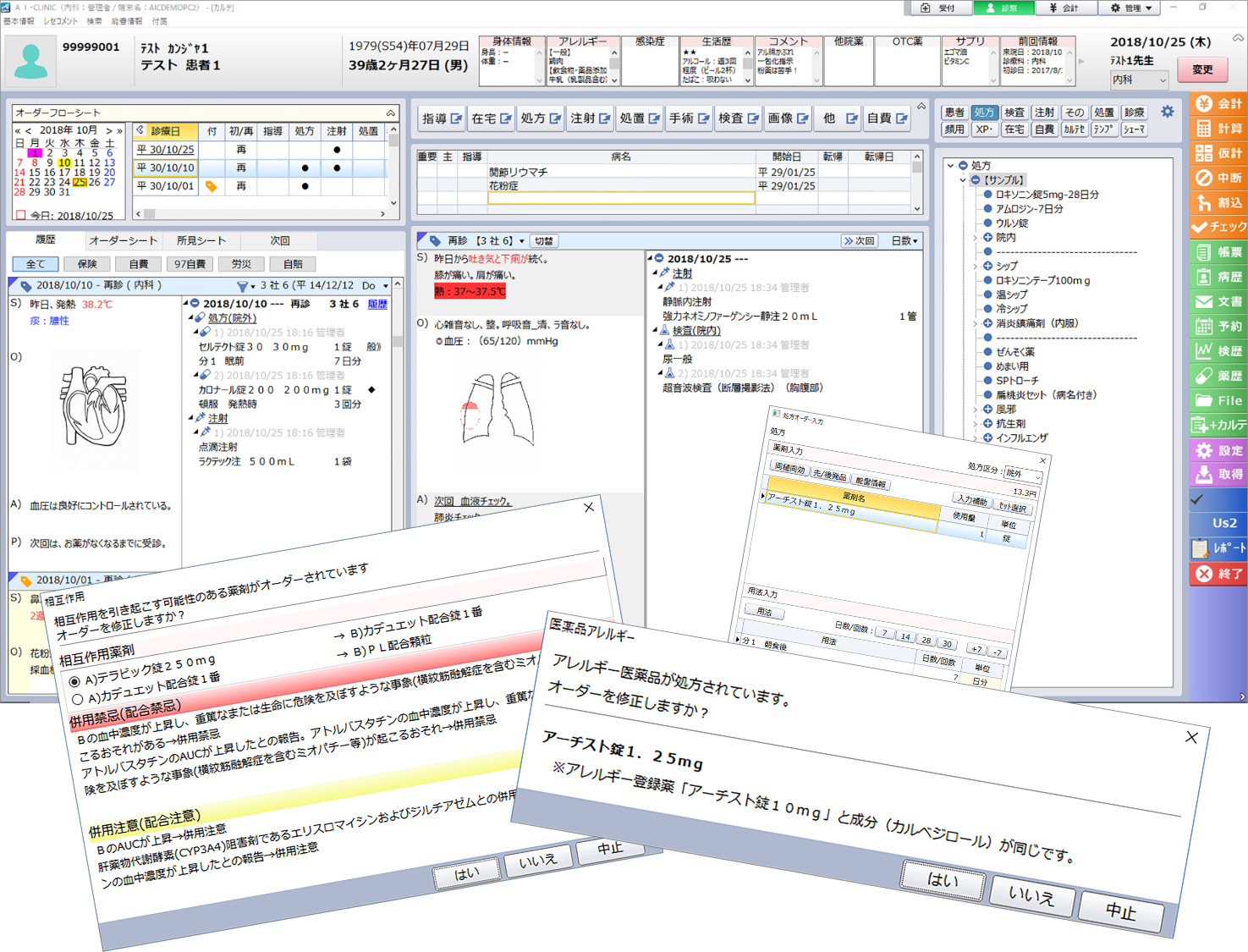Run the チェック check sidebar button
Image resolution: width=1248 pixels, height=952 pixels.
(x=1218, y=227)
